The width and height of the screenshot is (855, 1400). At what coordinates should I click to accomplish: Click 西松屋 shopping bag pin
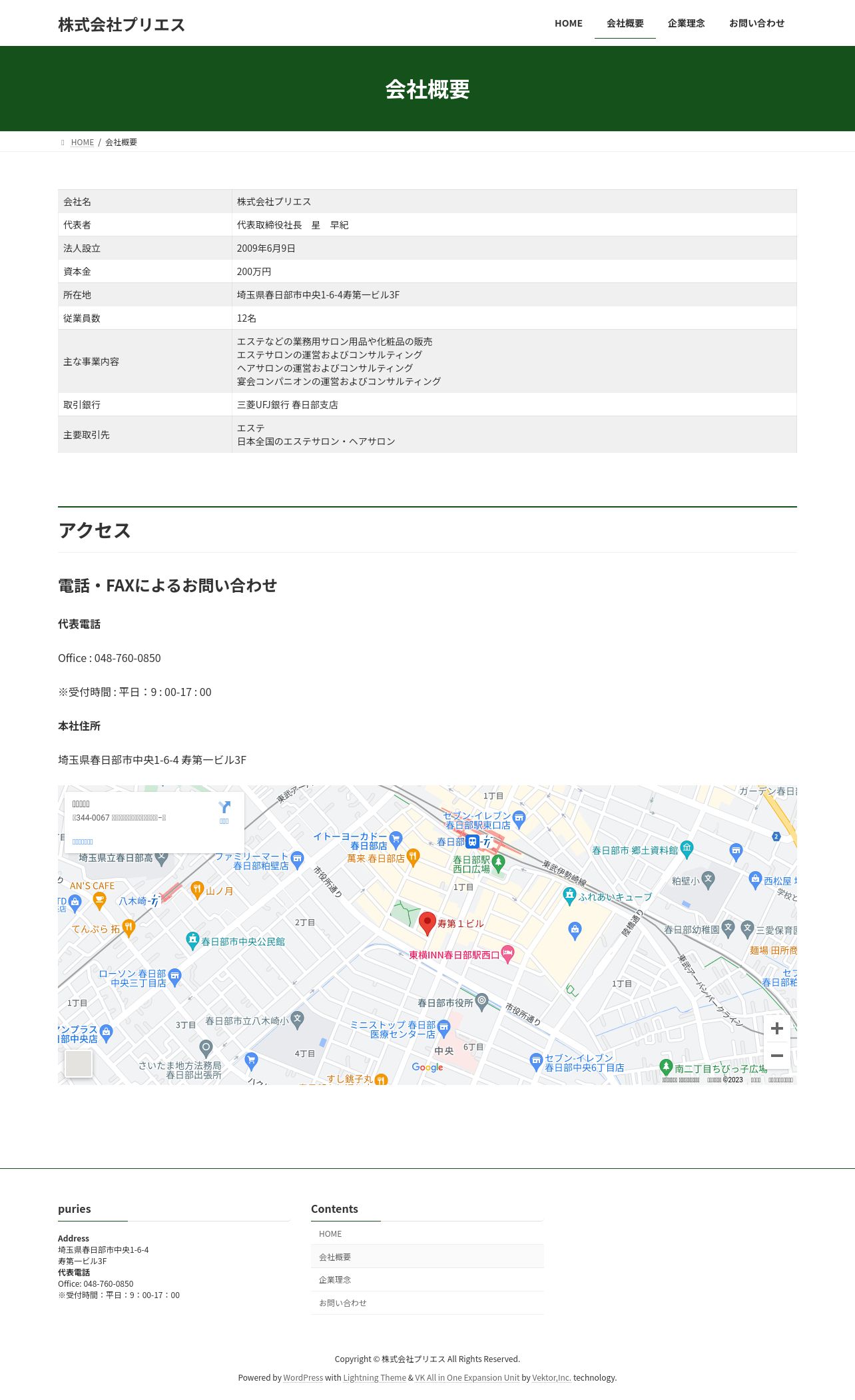(755, 879)
